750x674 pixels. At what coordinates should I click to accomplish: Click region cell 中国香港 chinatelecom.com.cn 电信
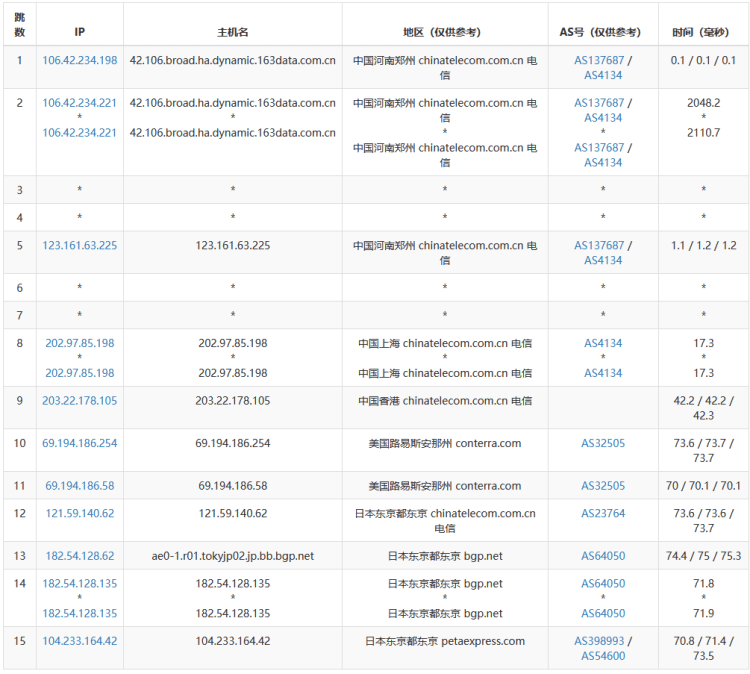click(445, 400)
